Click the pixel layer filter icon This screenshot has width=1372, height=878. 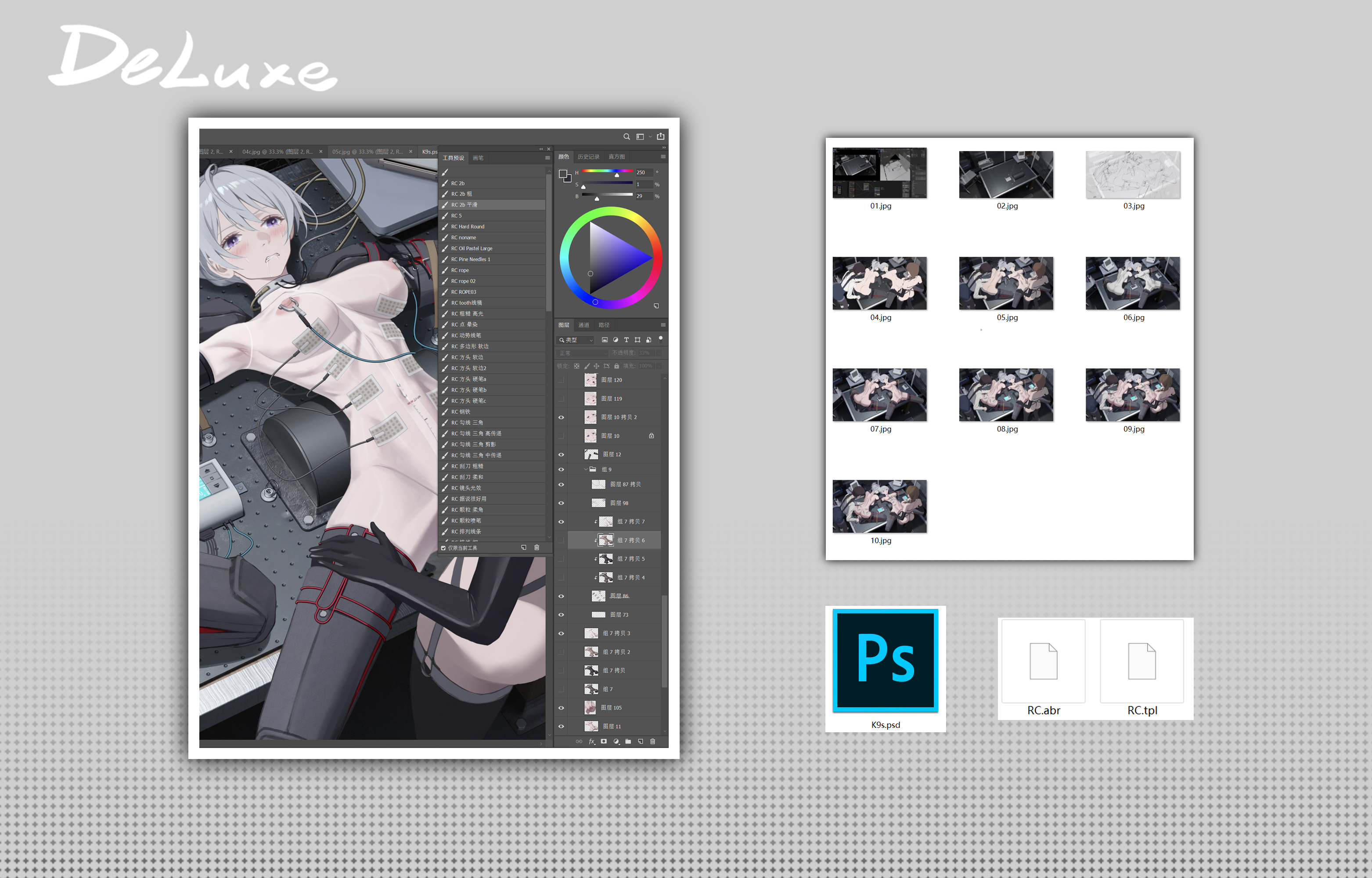point(605,340)
